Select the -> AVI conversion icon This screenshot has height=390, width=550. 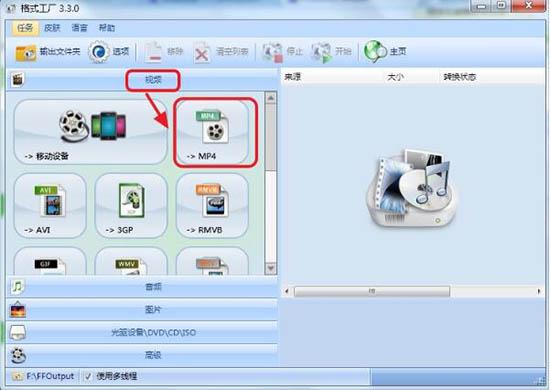coord(50,206)
